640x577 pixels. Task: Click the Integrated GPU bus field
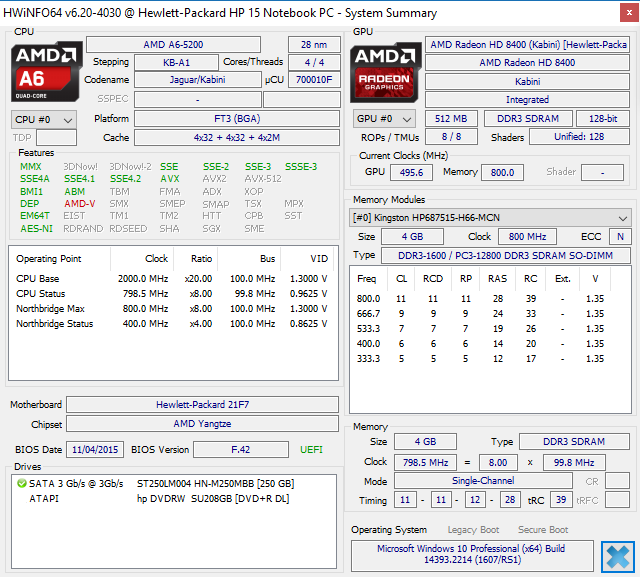527,100
